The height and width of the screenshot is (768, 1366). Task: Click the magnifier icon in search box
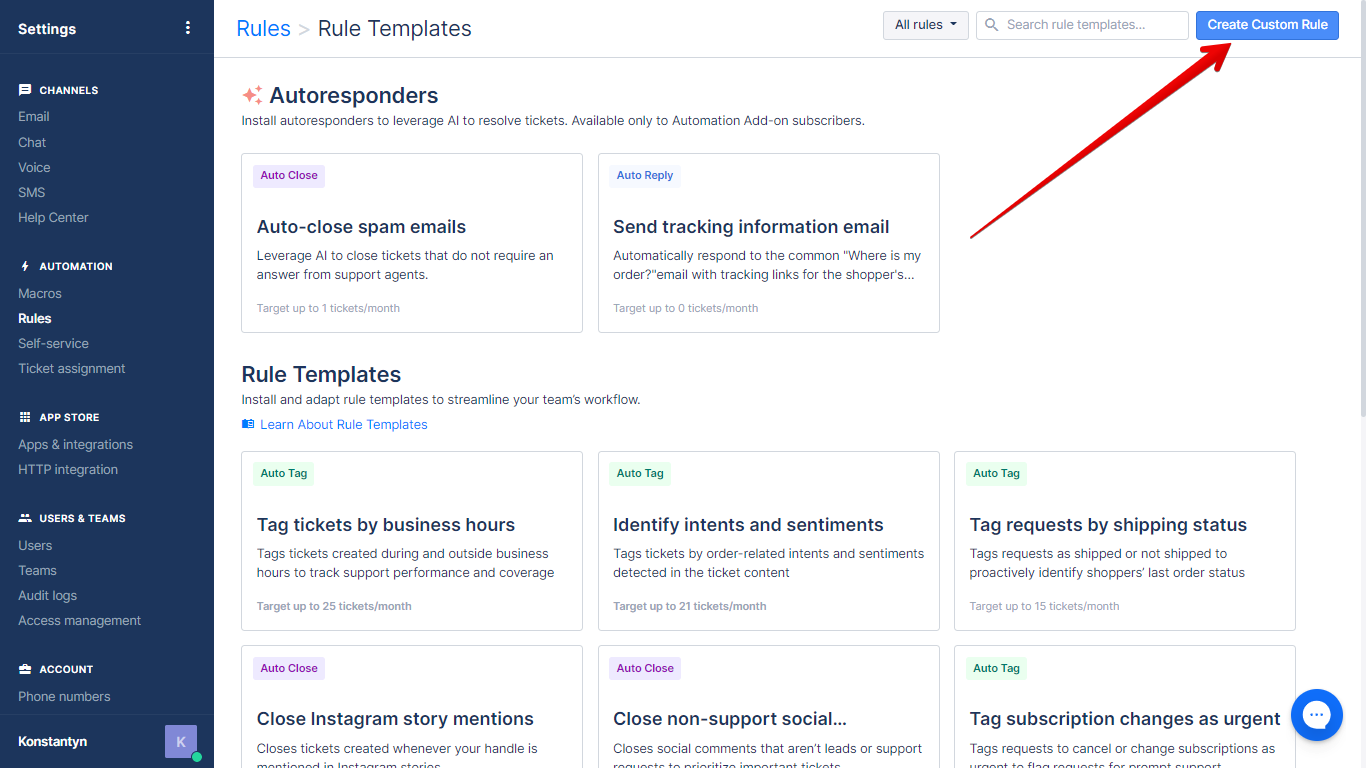[x=992, y=25]
